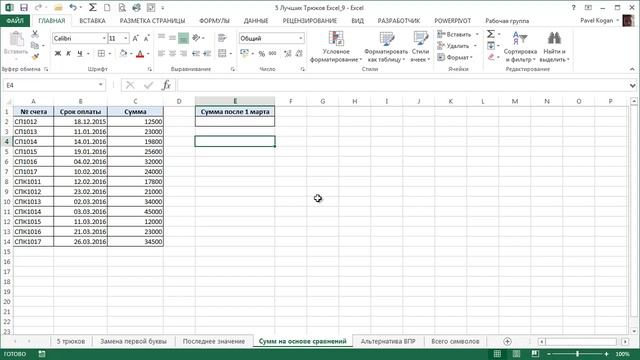Open the 'Альтернатива ВПР' sheet tab
This screenshot has height=360, width=640.
coord(388,341)
